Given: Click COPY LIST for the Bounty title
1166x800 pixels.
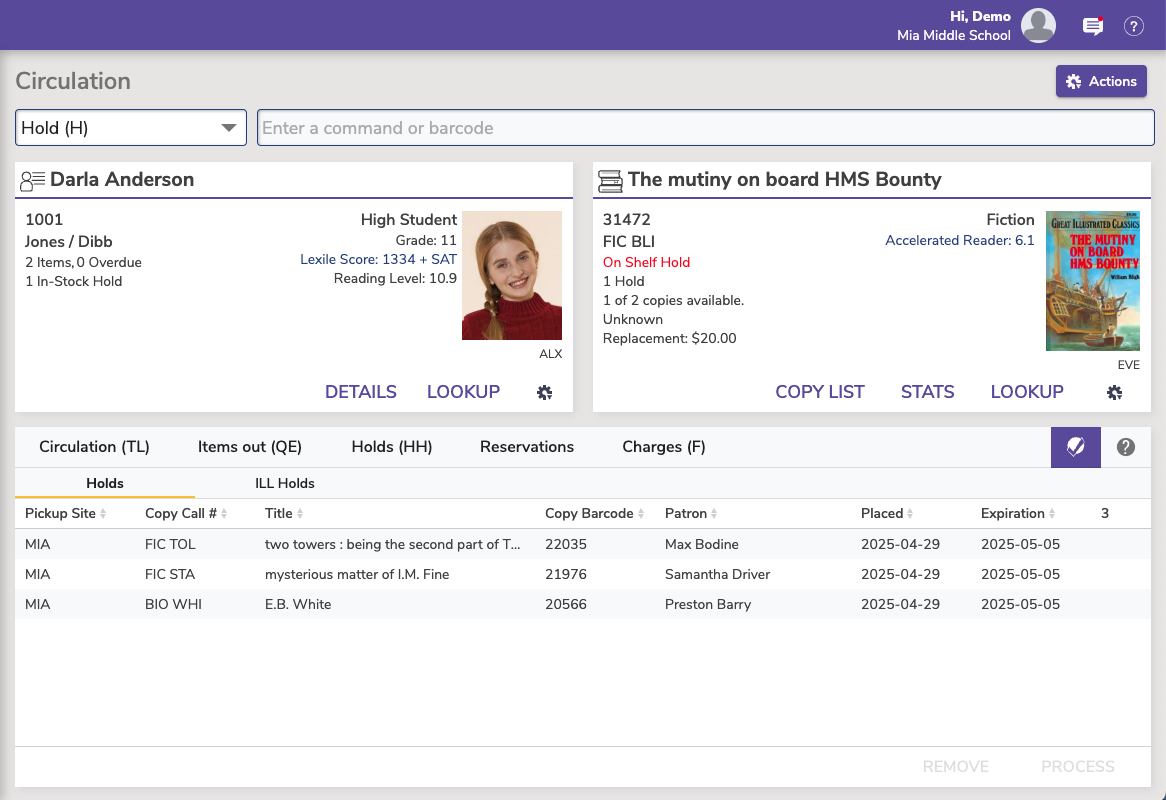Looking at the screenshot, I should point(820,392).
